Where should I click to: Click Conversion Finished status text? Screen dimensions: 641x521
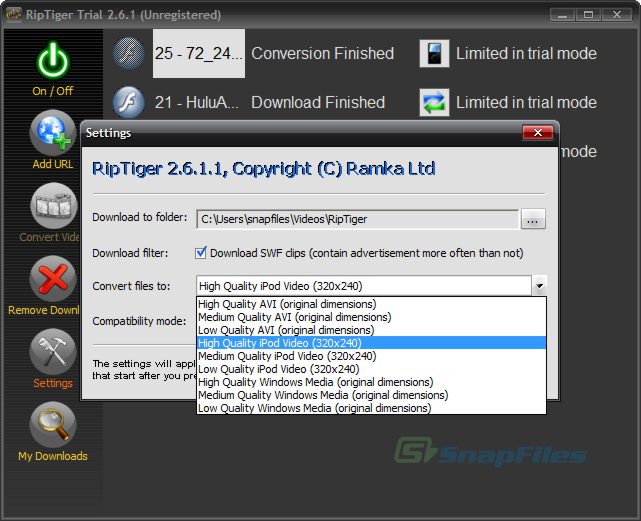point(323,53)
